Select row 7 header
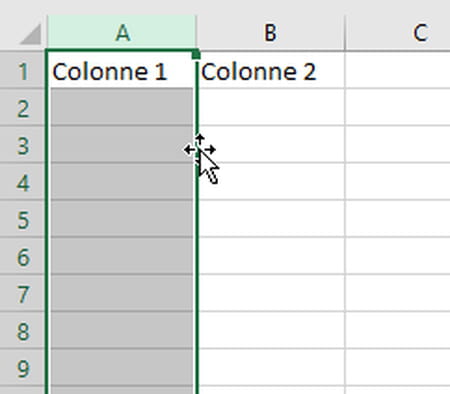The height and width of the screenshot is (394, 450). [x=22, y=293]
